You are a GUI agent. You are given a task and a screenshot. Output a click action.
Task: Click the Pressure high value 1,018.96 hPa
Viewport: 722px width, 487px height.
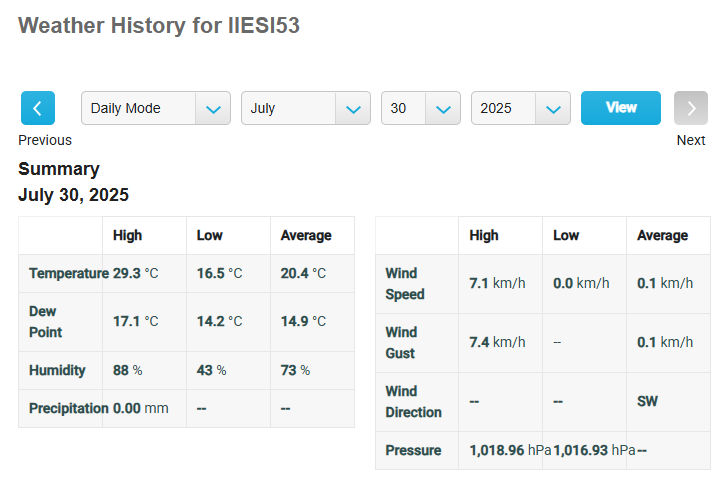[x=510, y=450]
